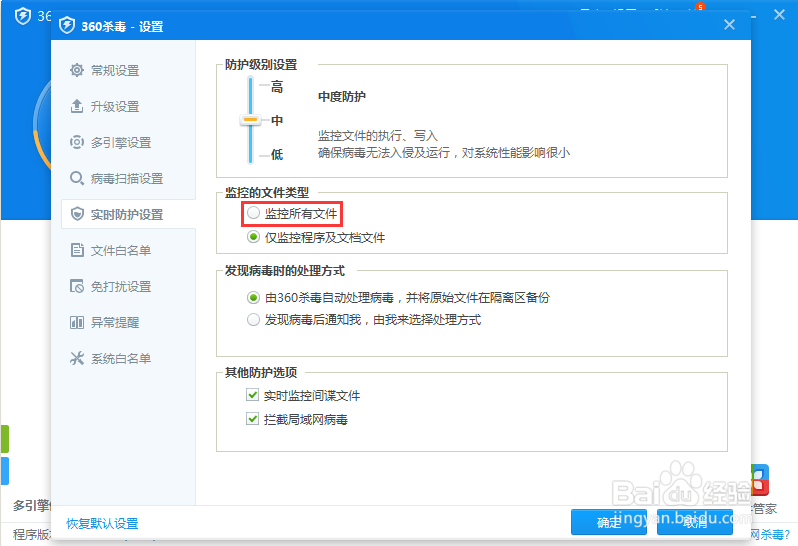Viewport: 798px width, 546px height.
Task: Switch to 多引擎设置 page
Action: (121, 142)
